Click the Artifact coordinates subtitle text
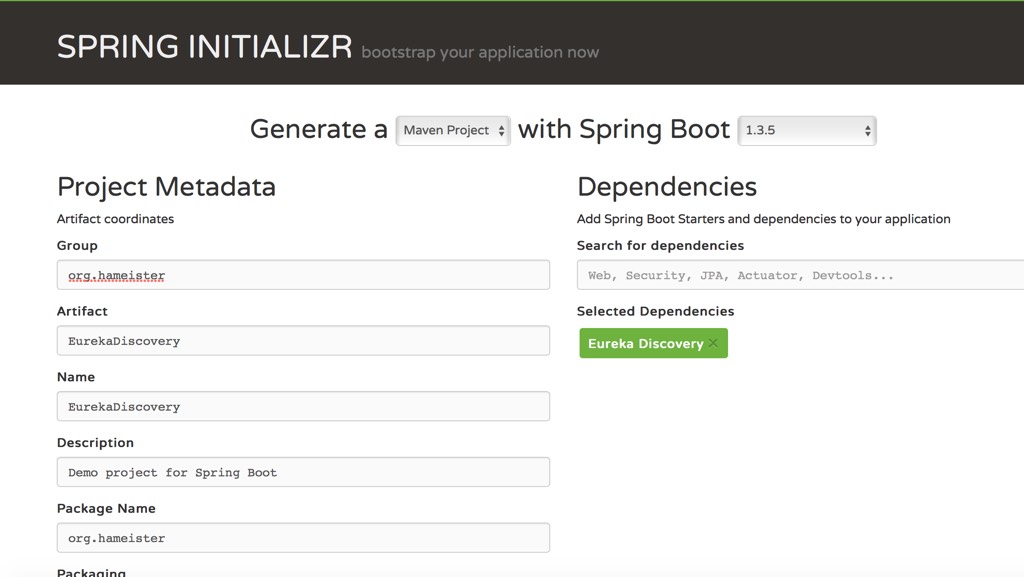The image size is (1024, 577). pos(115,219)
